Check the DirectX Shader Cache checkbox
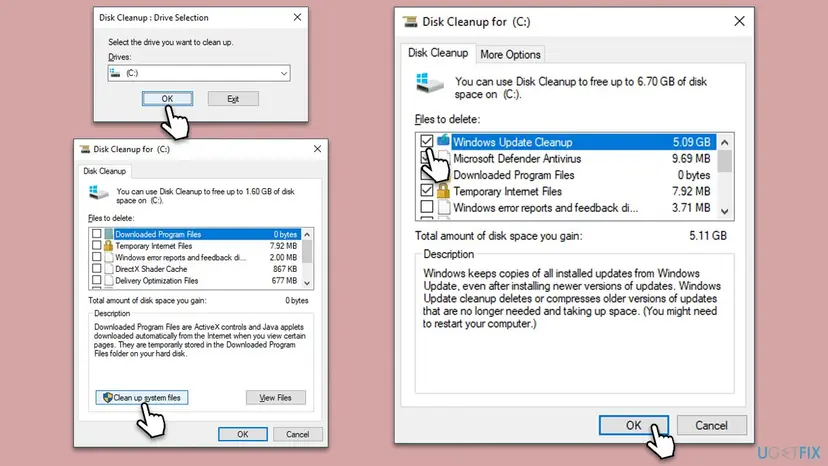Screen dimensions: 828x466 click(x=97, y=268)
